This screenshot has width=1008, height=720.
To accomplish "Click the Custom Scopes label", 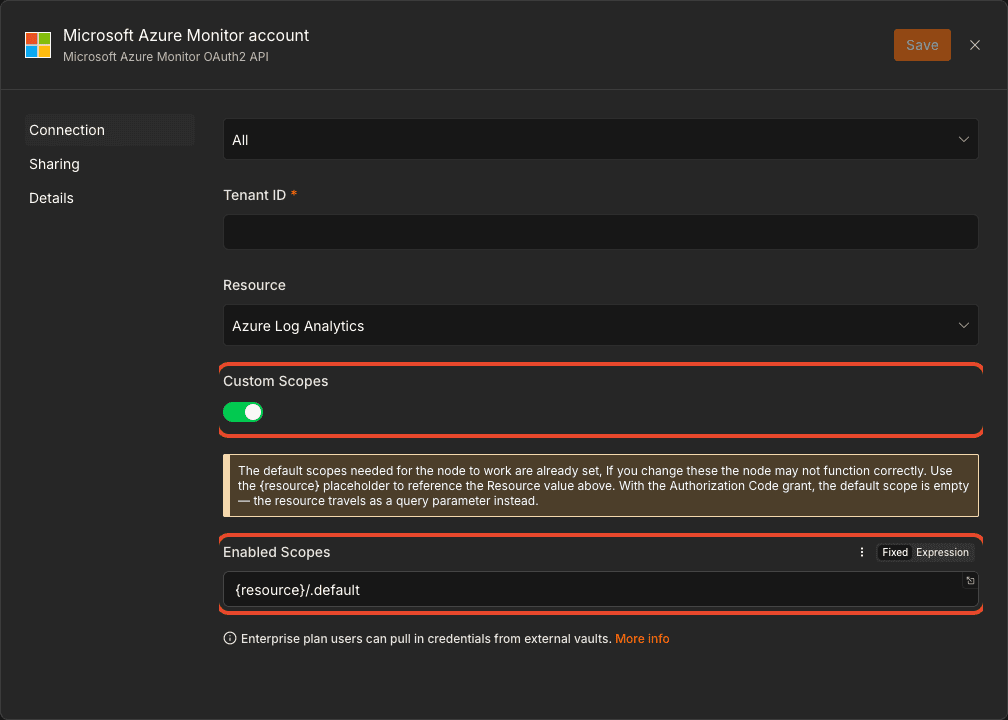I will [276, 381].
